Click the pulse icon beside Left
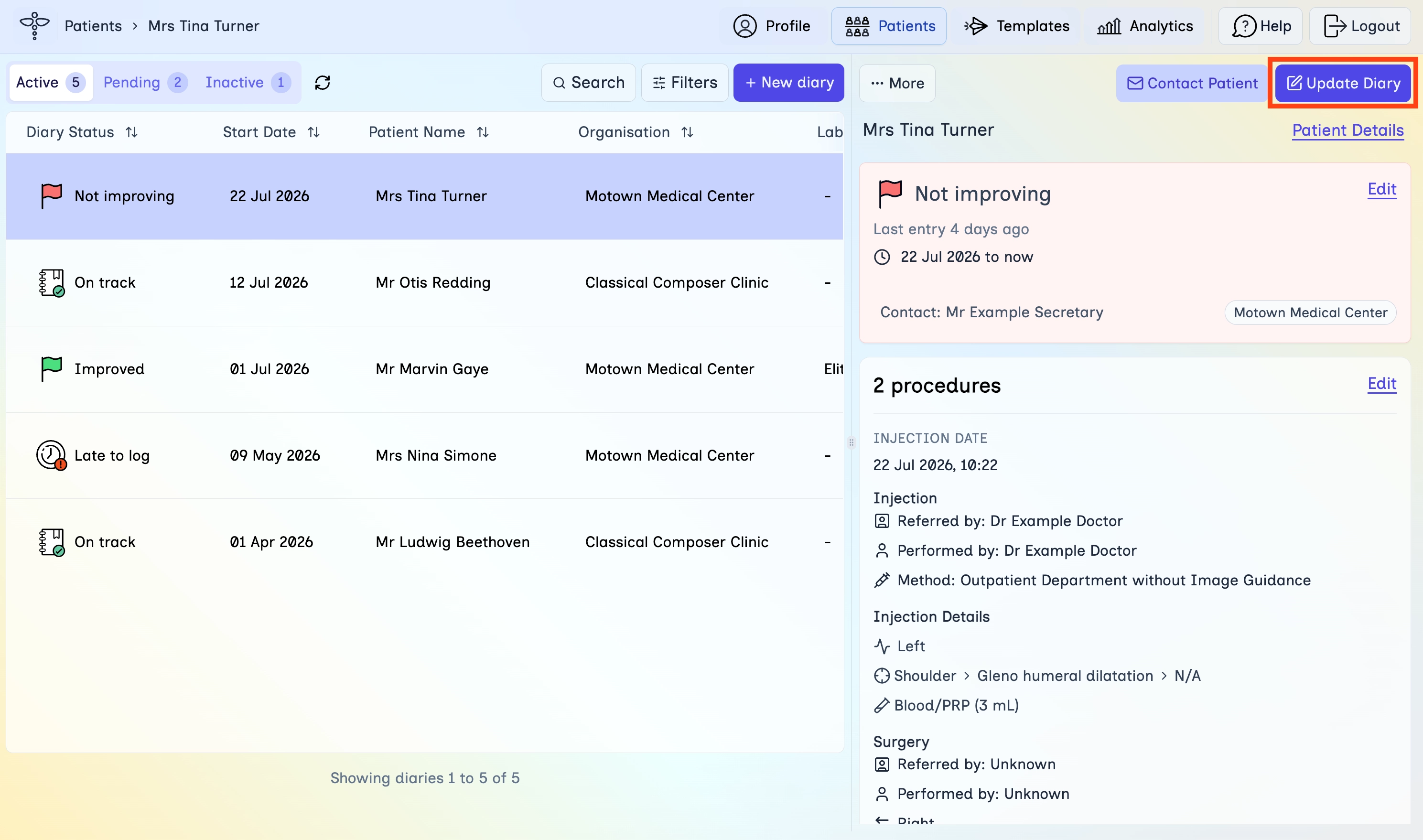Screen dimensions: 1423x840 click(x=882, y=646)
